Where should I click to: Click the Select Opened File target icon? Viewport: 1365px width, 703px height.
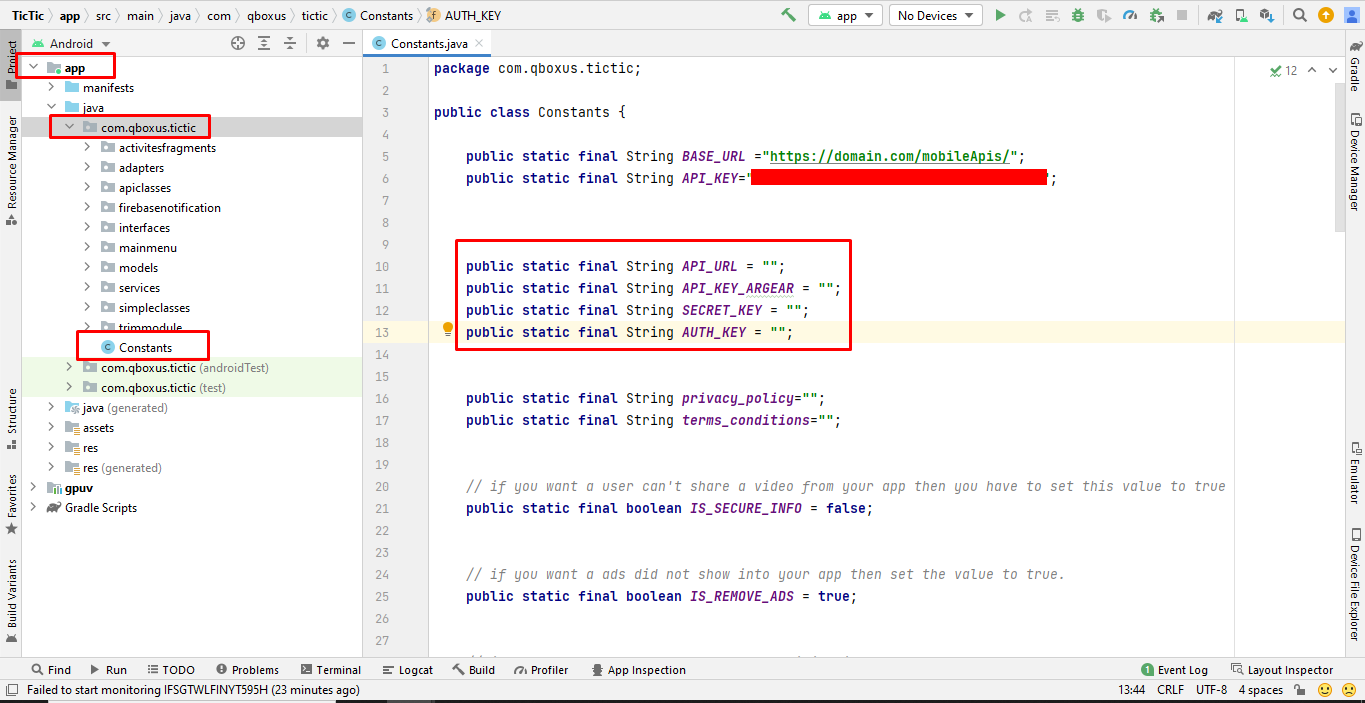238,43
